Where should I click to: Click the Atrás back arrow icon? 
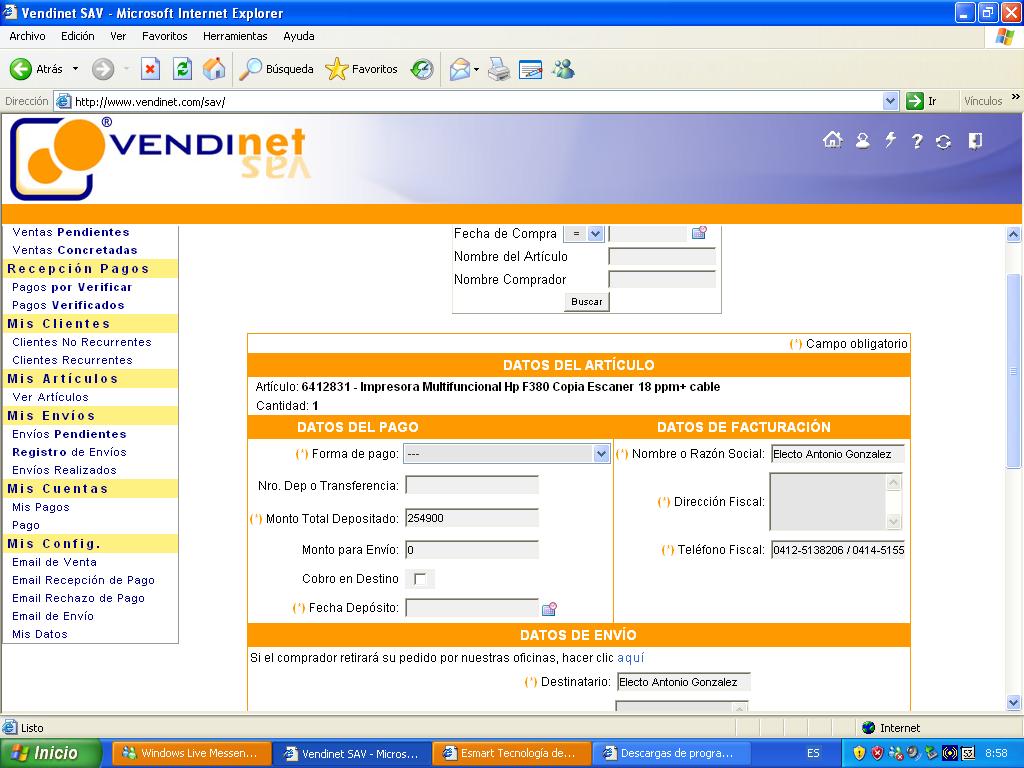(x=20, y=69)
